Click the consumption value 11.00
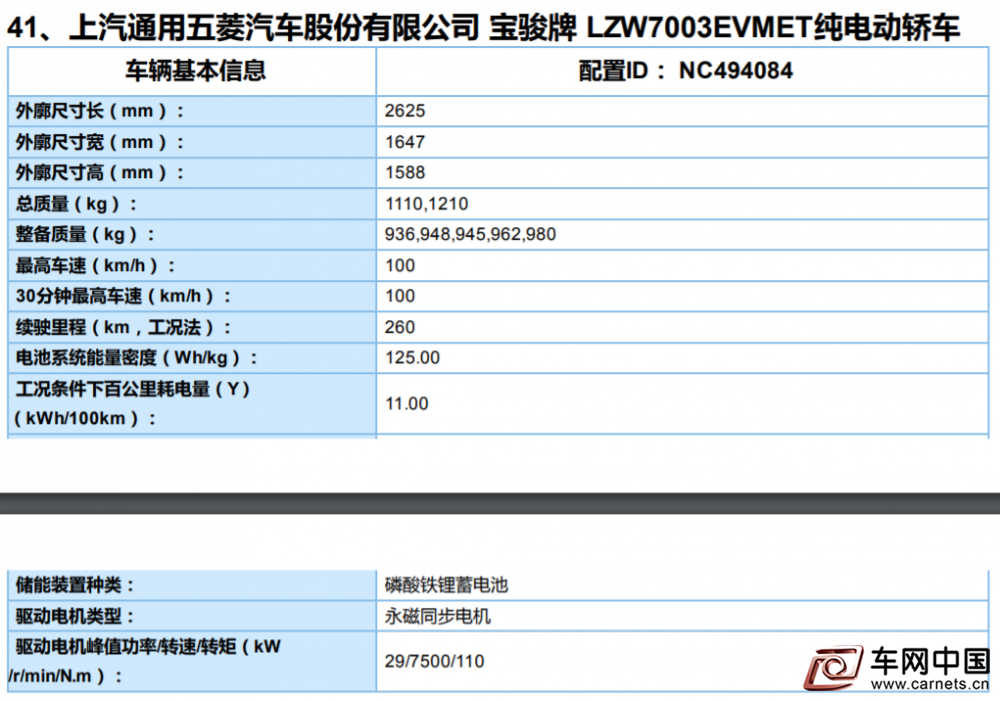Screen dimensions: 1000x701 click(407, 404)
